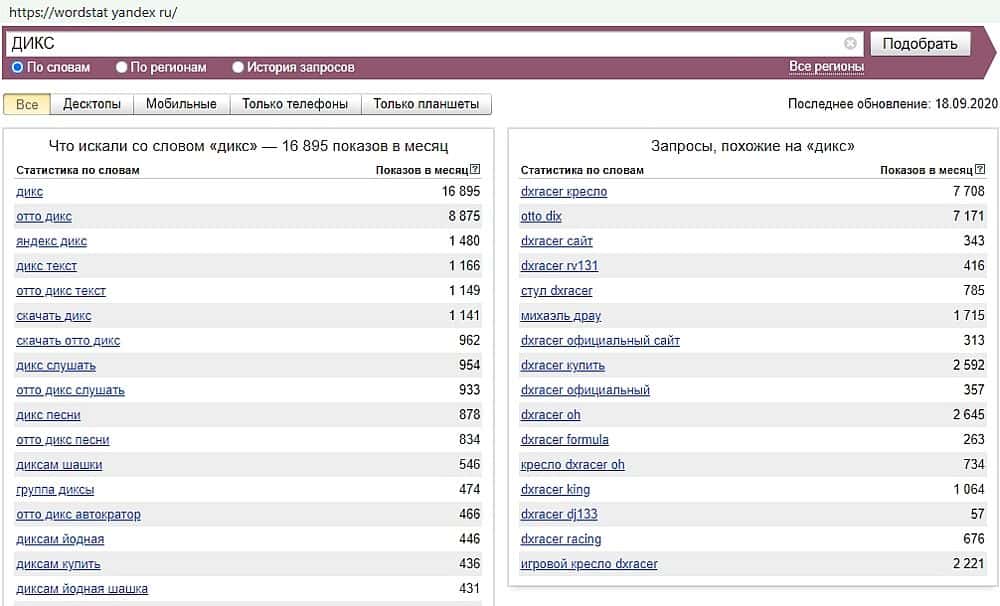Switch to the 'Десктопы' tab
The image size is (1000, 606).
[92, 104]
